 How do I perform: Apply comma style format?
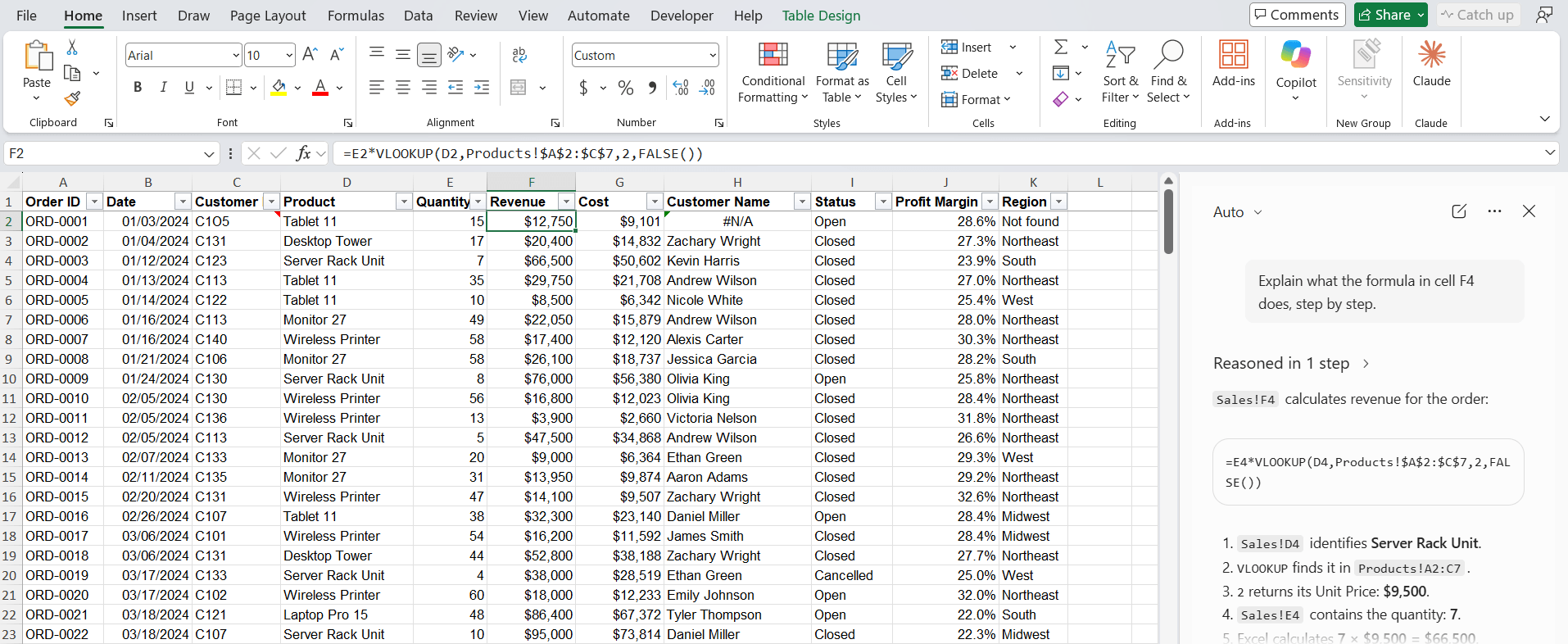pyautogui.click(x=652, y=88)
